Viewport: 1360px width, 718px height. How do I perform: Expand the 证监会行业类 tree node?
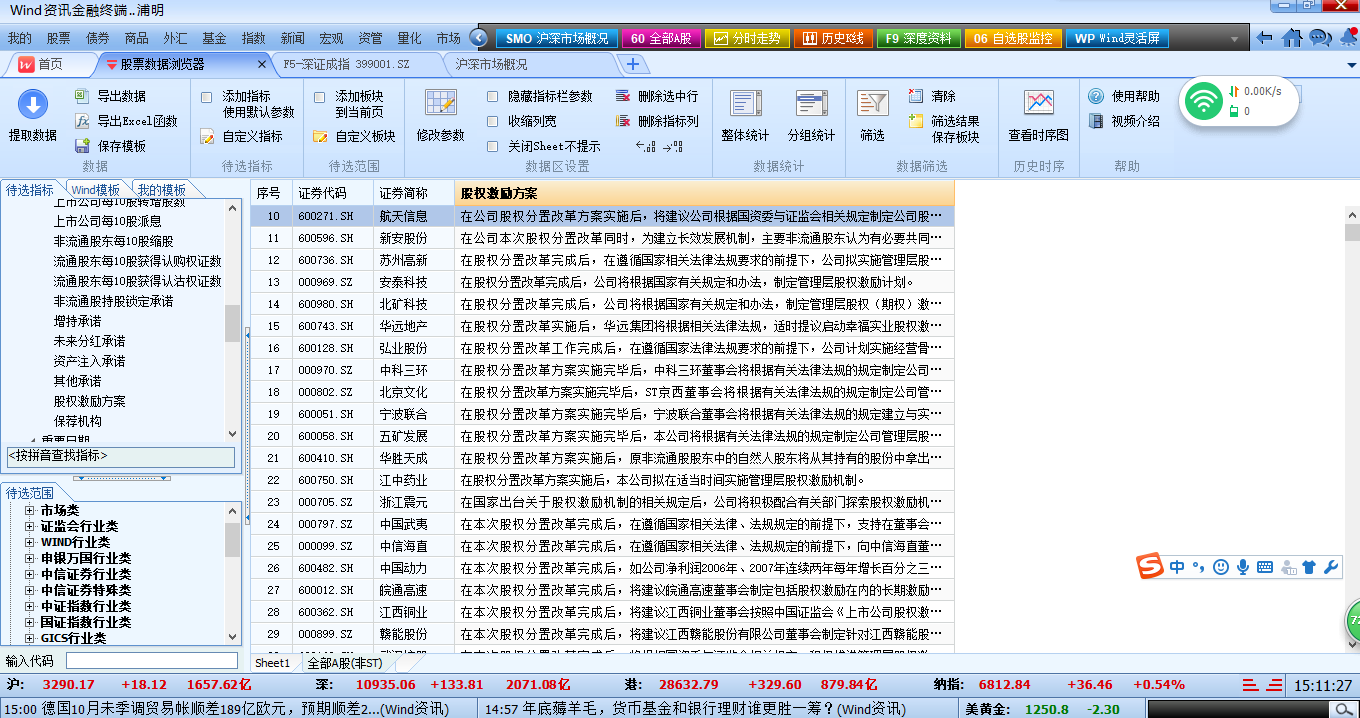pos(30,526)
